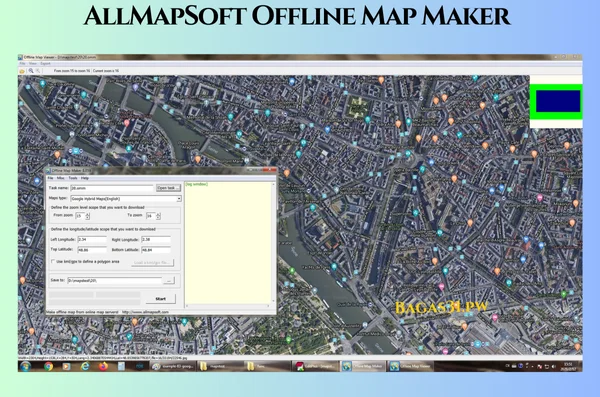Click the red location pin on the map
Viewport: 600px width, 397px height.
pyautogui.click(x=127, y=123)
